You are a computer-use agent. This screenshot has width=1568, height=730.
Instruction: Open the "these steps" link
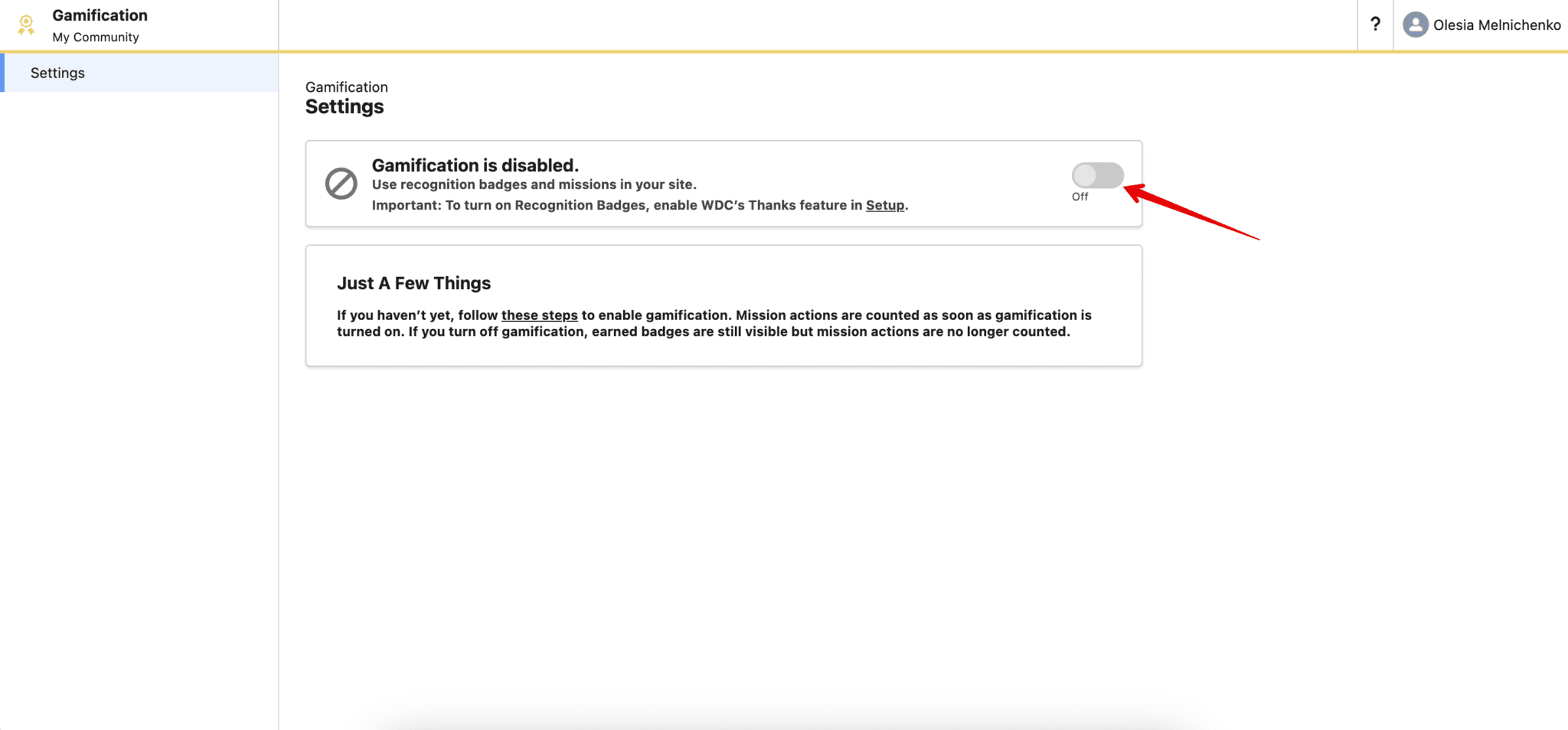click(539, 315)
